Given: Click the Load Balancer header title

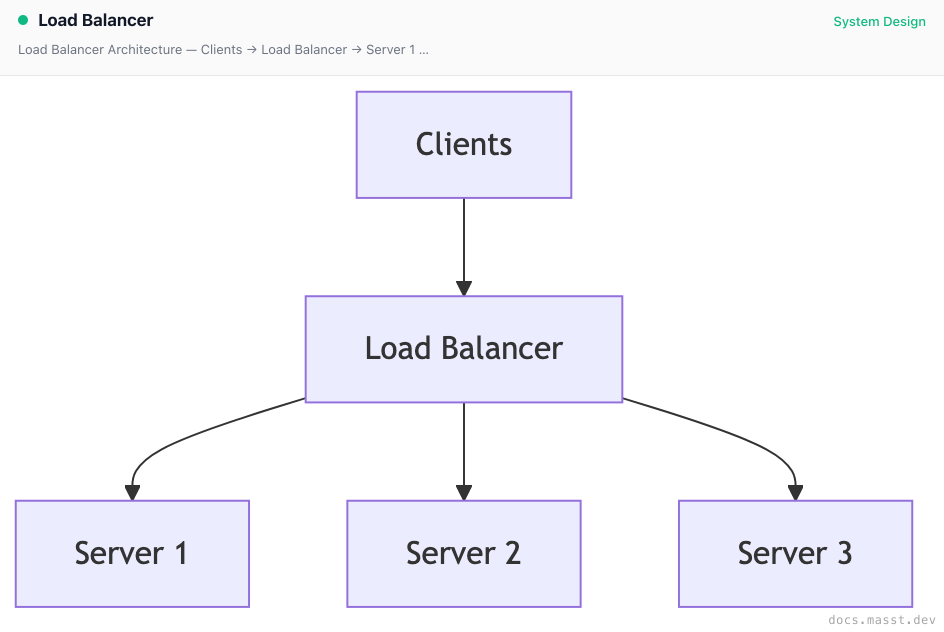Looking at the screenshot, I should pos(96,20).
